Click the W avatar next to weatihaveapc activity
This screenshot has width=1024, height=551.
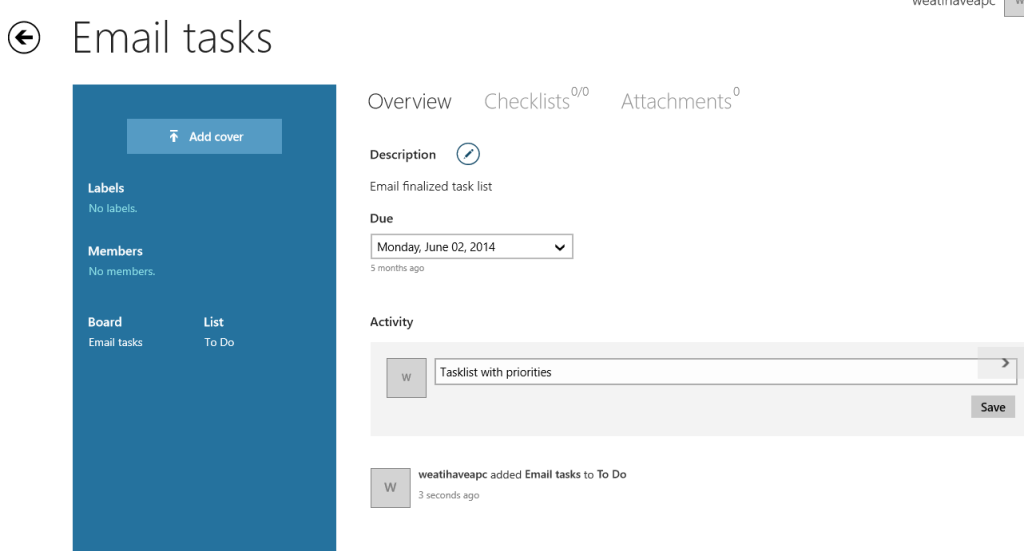tap(391, 488)
